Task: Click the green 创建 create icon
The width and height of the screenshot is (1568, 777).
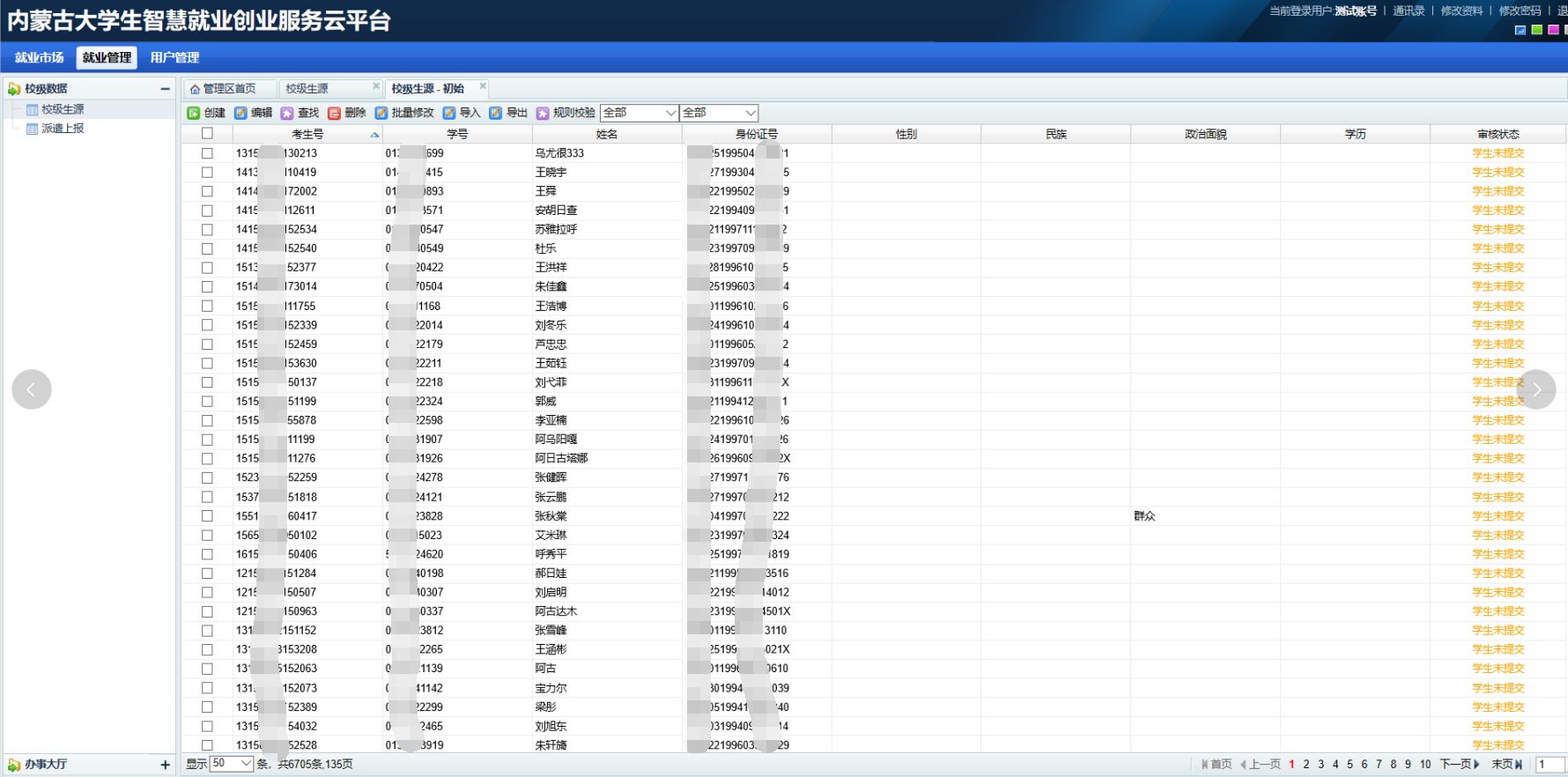Action: pyautogui.click(x=194, y=113)
